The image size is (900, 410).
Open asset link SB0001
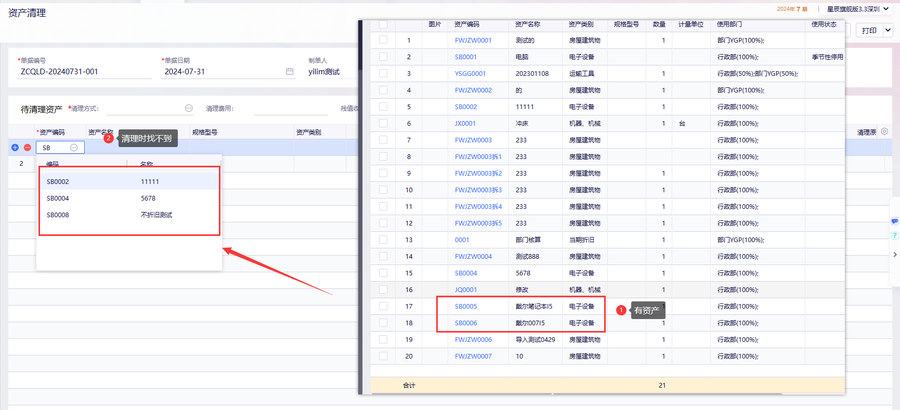pos(465,57)
